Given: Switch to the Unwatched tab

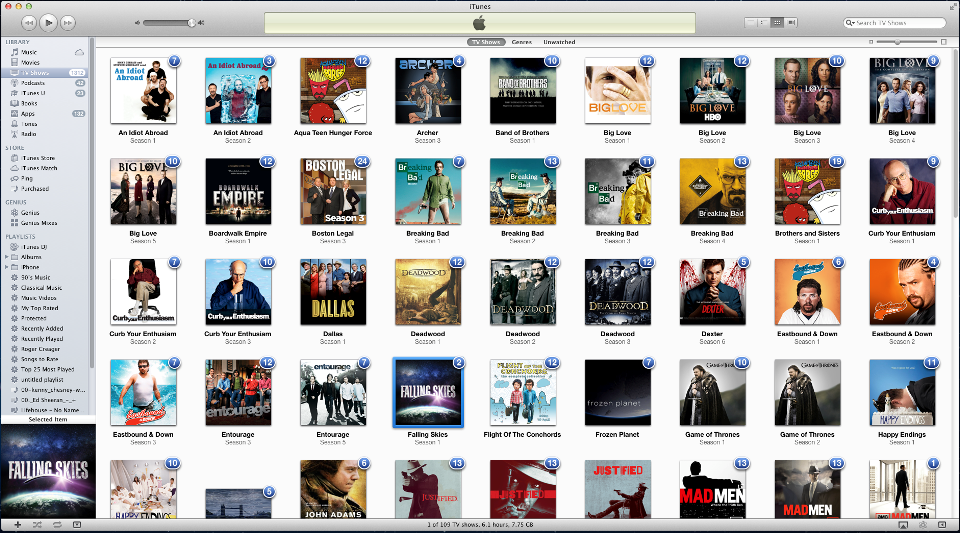Looking at the screenshot, I should tap(559, 42).
